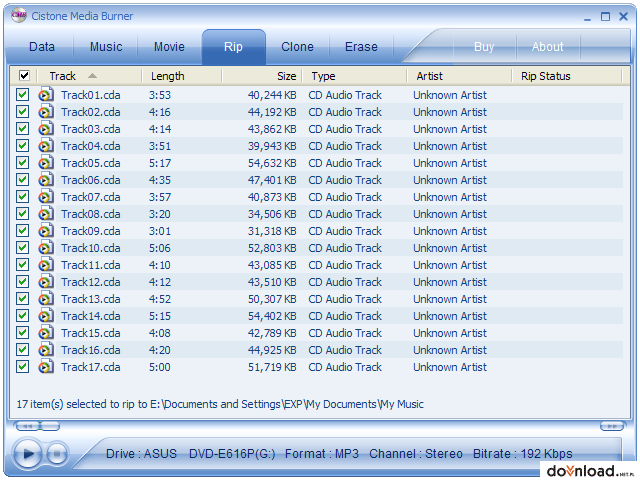Sort by the Rip Status column header
Viewport: 640px width, 480px height.
tap(567, 76)
